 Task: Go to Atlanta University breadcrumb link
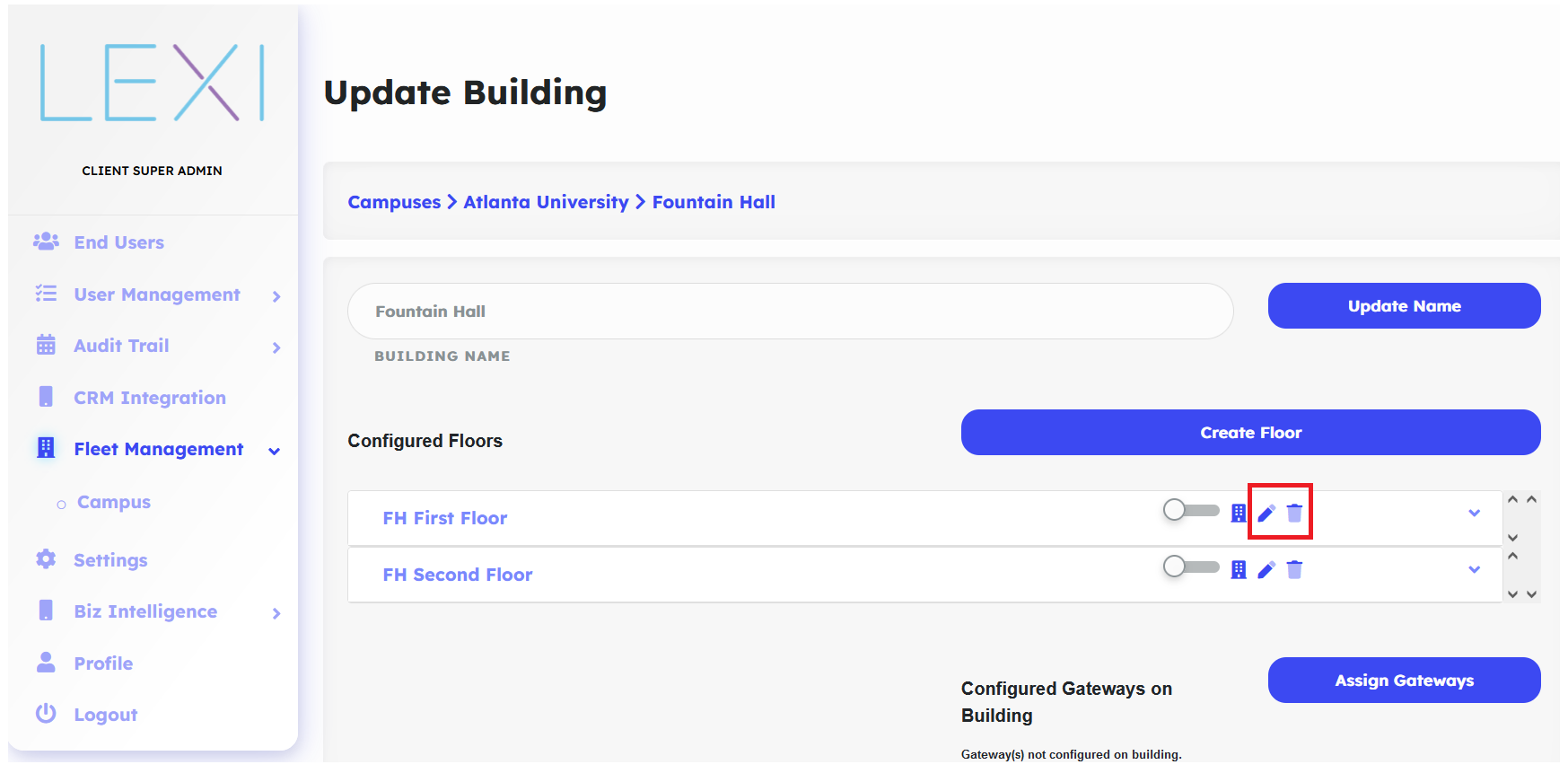point(546,202)
